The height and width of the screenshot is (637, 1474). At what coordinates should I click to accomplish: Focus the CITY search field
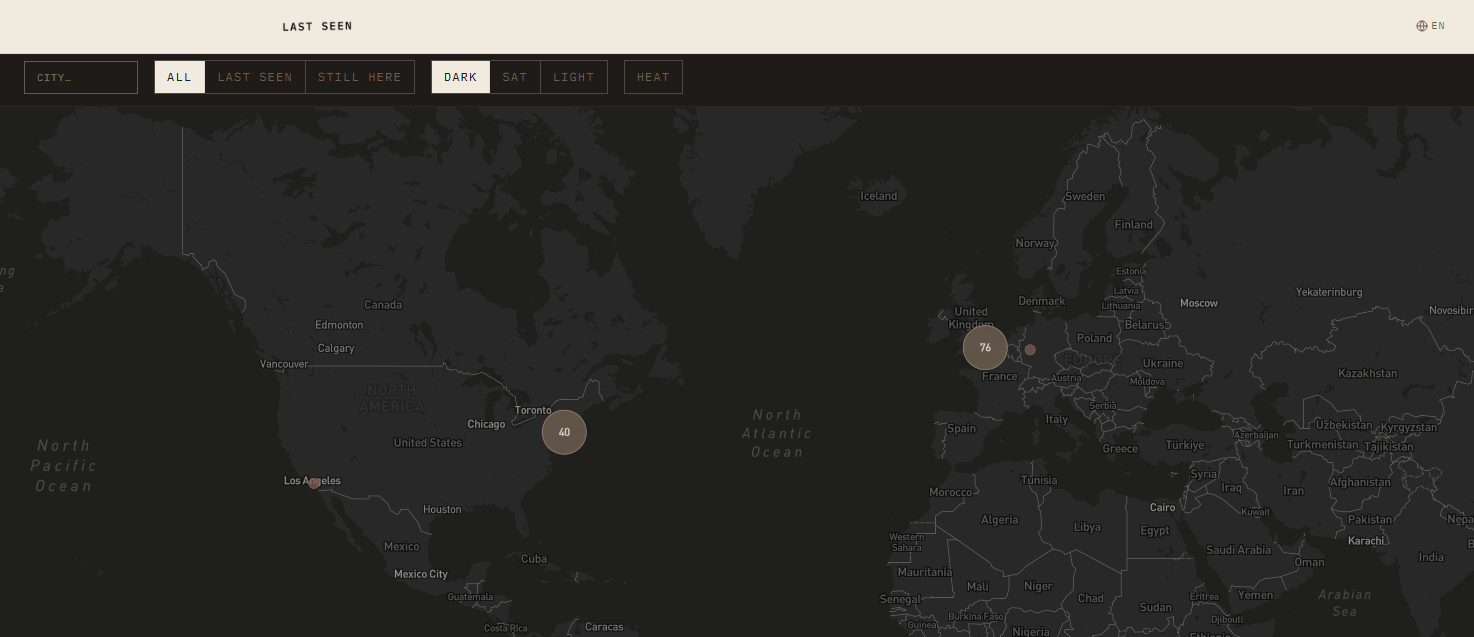tap(81, 77)
